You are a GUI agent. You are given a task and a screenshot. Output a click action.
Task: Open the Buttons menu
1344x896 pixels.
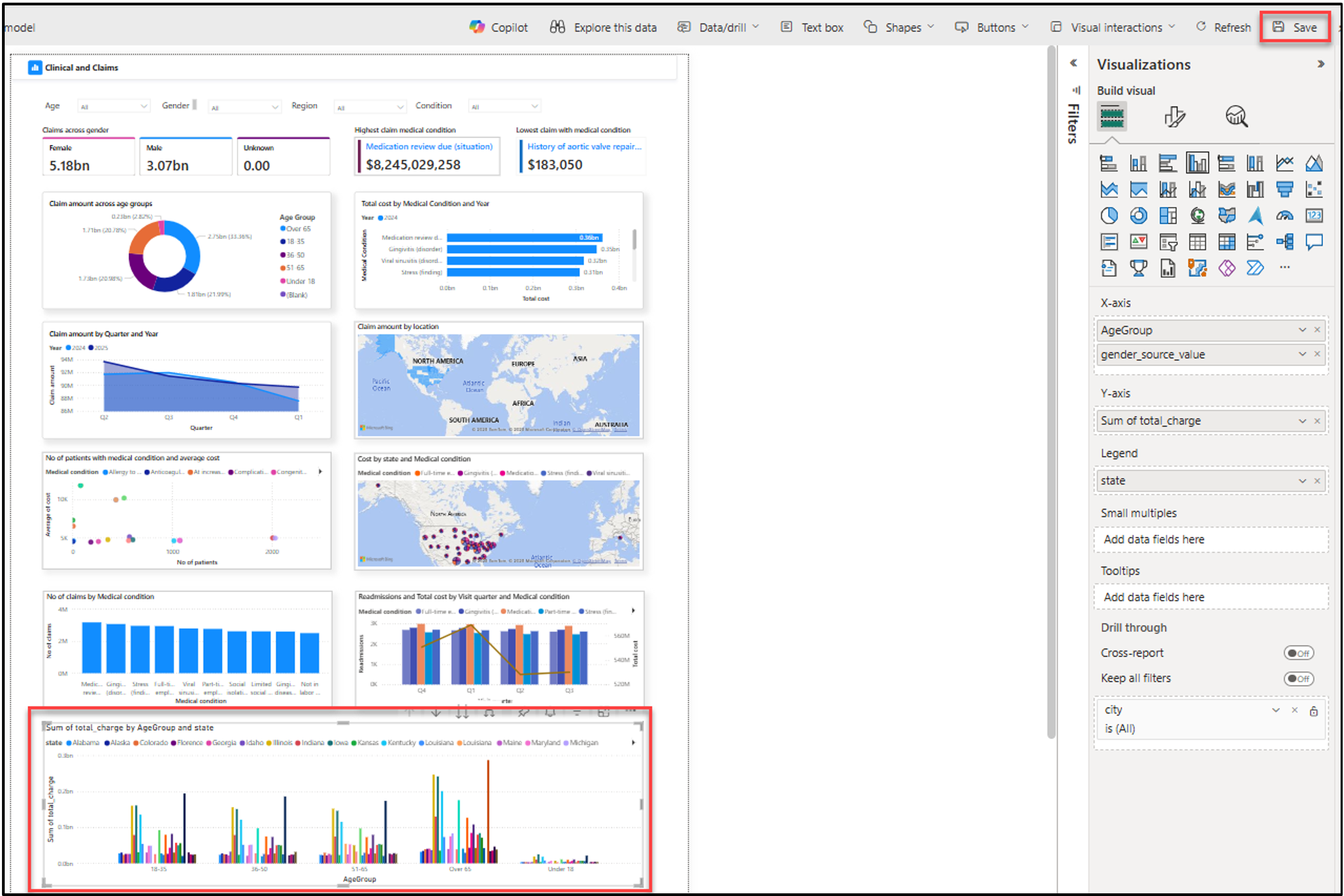coord(992,27)
